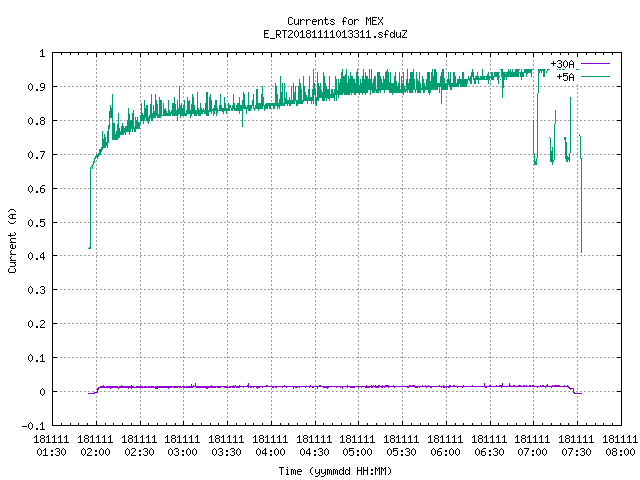This screenshot has height=480, width=640.
Task: Click the y-axis tick value 0.7
Action: [36, 155]
